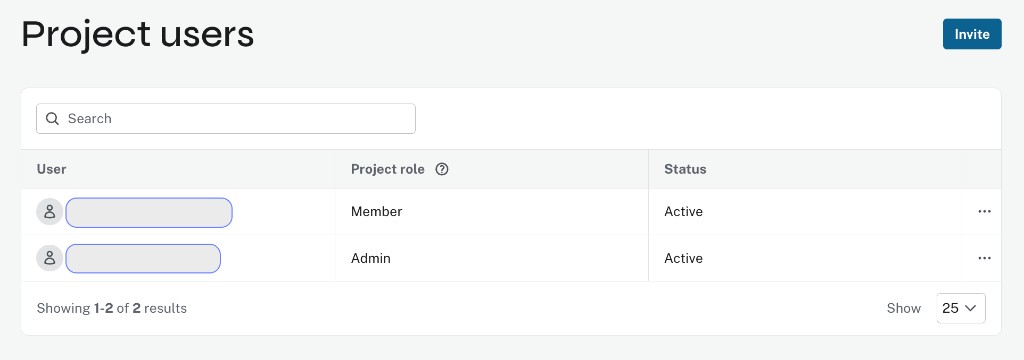This screenshot has height=360, width=1024.
Task: Click the magnifier icon in the search box
Action: (x=53, y=118)
